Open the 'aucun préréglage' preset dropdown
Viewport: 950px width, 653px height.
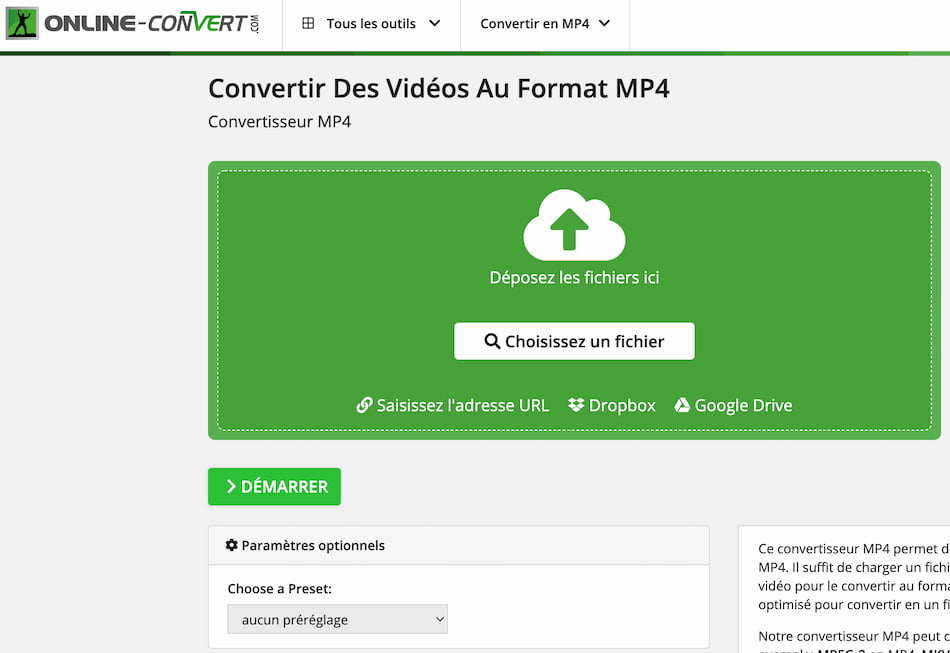point(337,619)
